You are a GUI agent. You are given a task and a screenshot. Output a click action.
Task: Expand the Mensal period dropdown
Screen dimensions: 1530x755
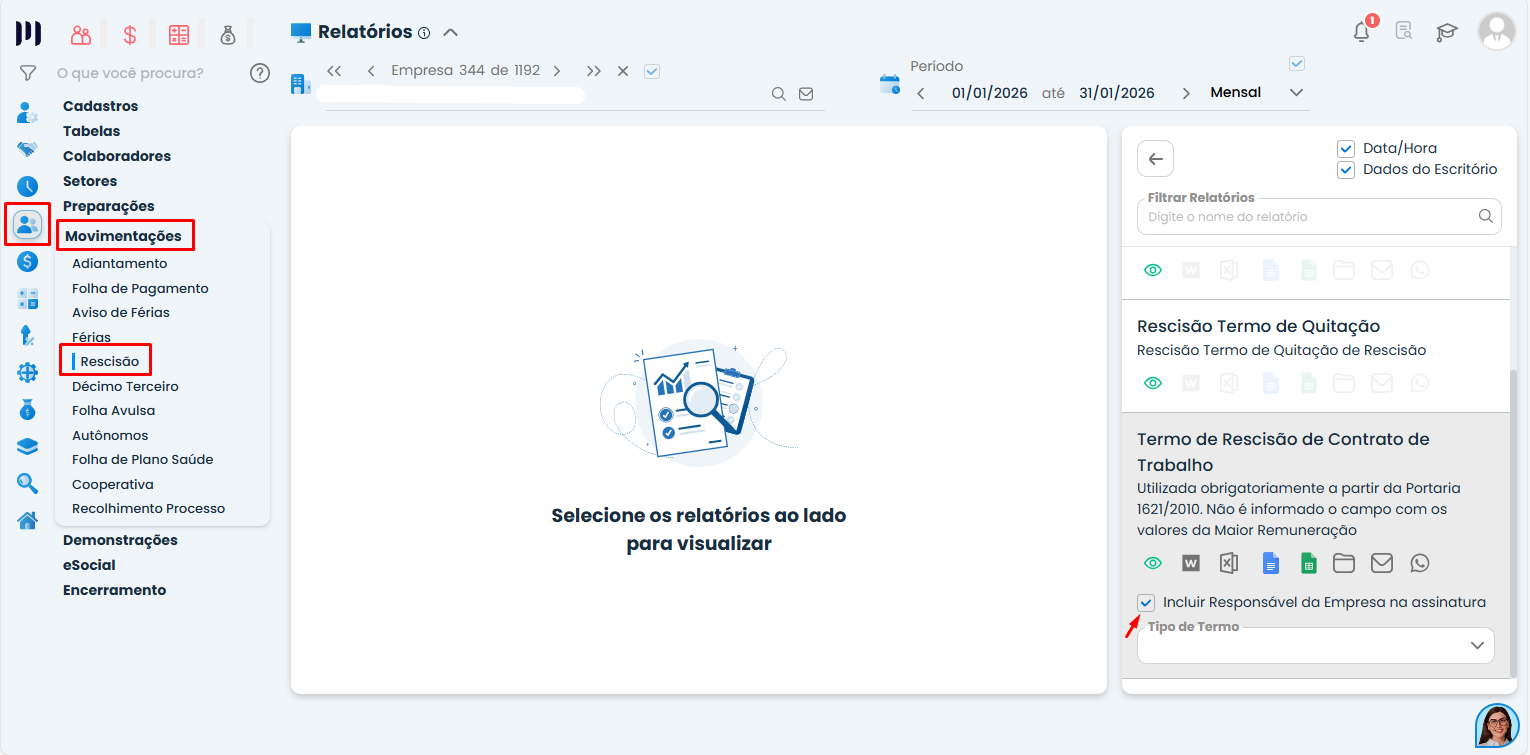1296,93
